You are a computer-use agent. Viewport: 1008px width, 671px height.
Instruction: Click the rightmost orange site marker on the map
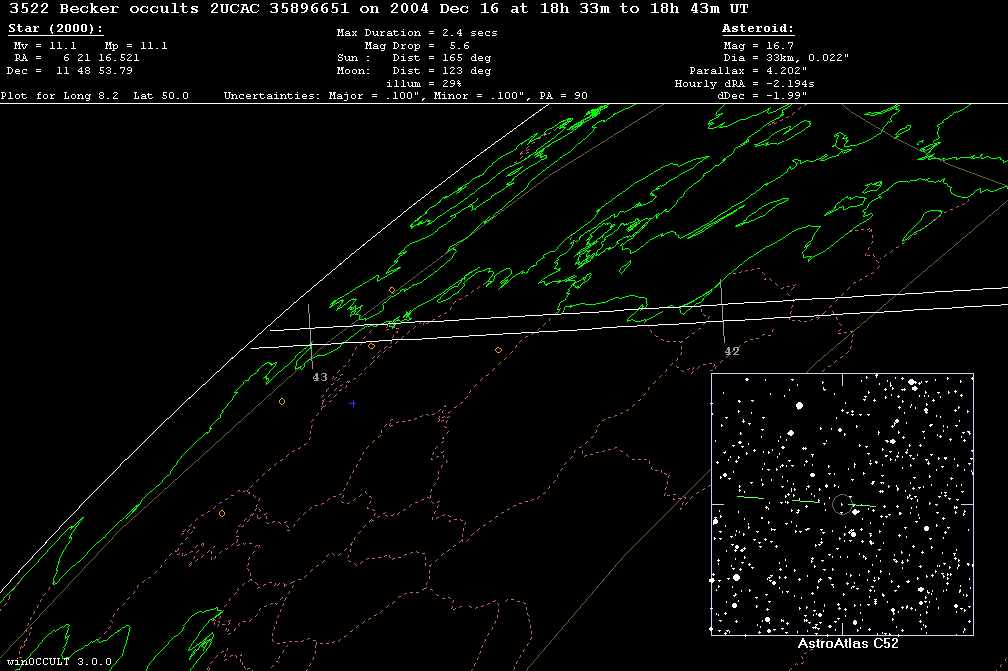[x=498, y=350]
